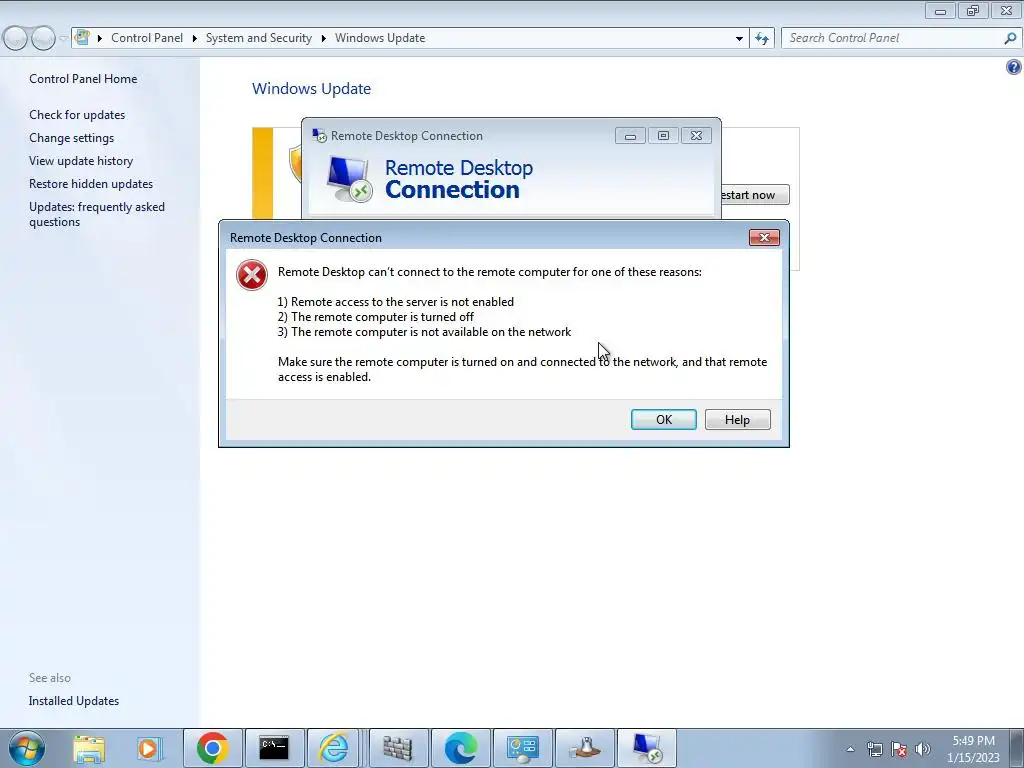Expand arrow before Control Panel breadcrumb

100,38
